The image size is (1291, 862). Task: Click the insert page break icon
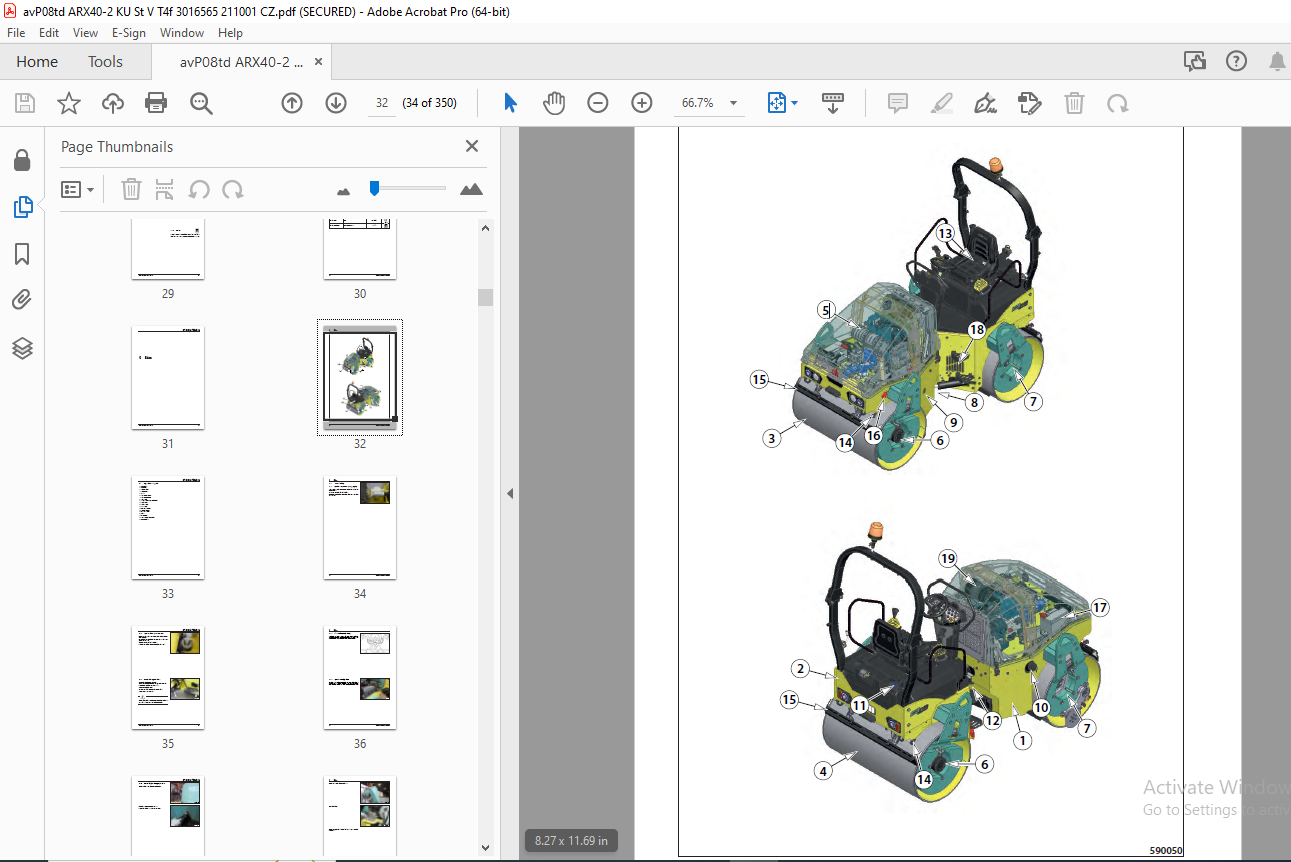click(165, 189)
